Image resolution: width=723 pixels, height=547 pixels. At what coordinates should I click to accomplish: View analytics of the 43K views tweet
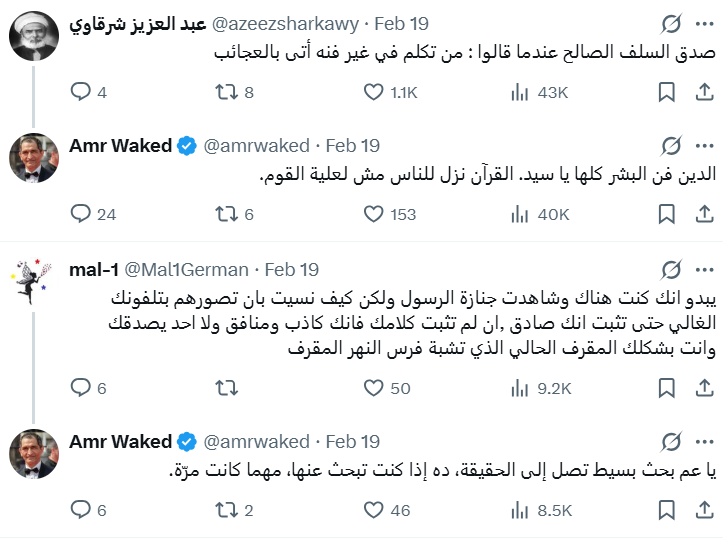point(520,93)
